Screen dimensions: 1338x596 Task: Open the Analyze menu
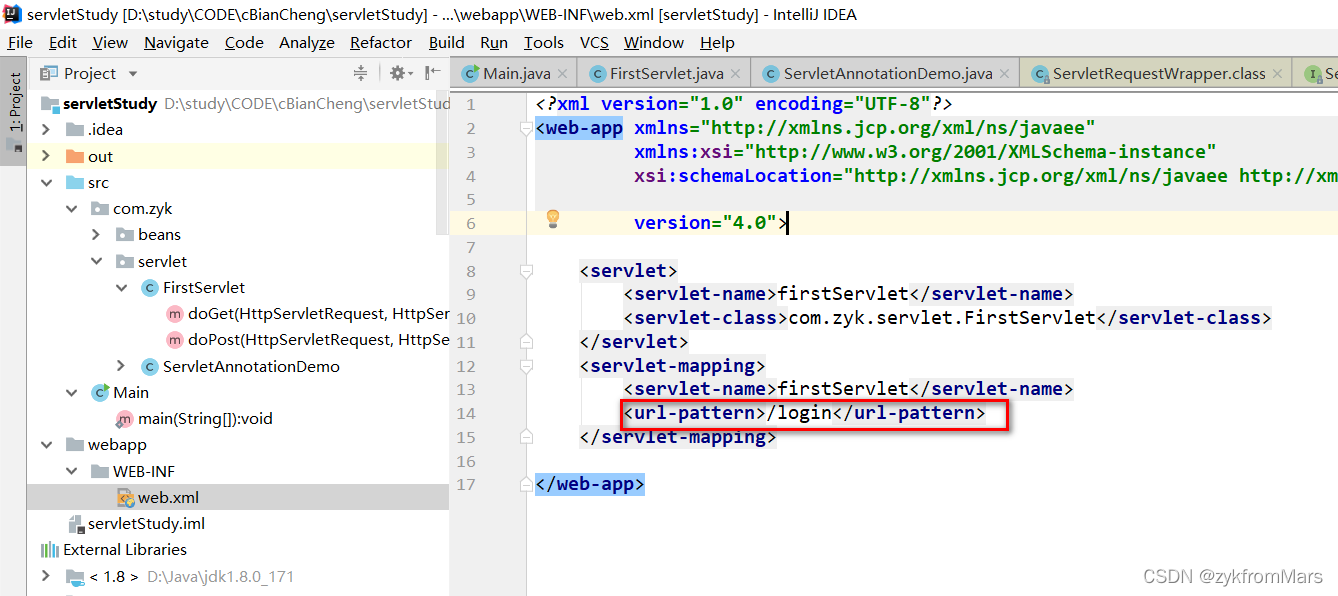(x=307, y=43)
